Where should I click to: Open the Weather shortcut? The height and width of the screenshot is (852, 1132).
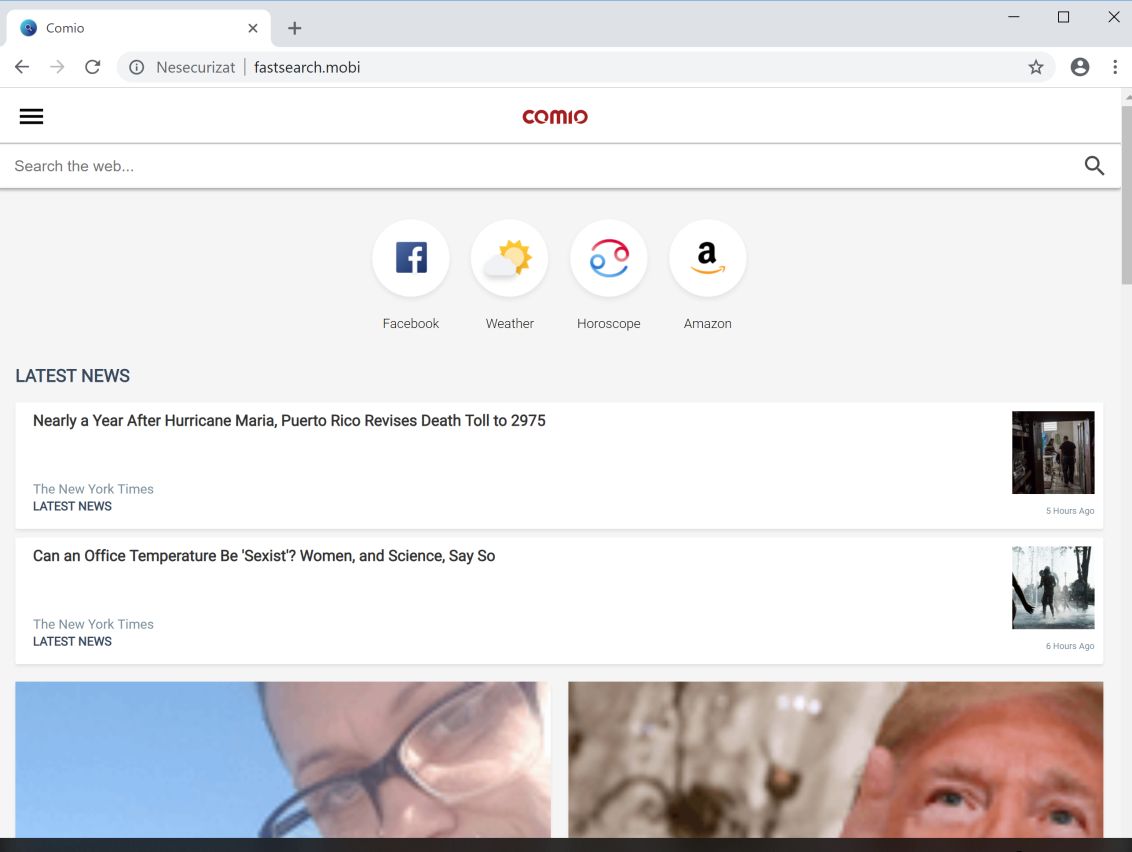[509, 257]
